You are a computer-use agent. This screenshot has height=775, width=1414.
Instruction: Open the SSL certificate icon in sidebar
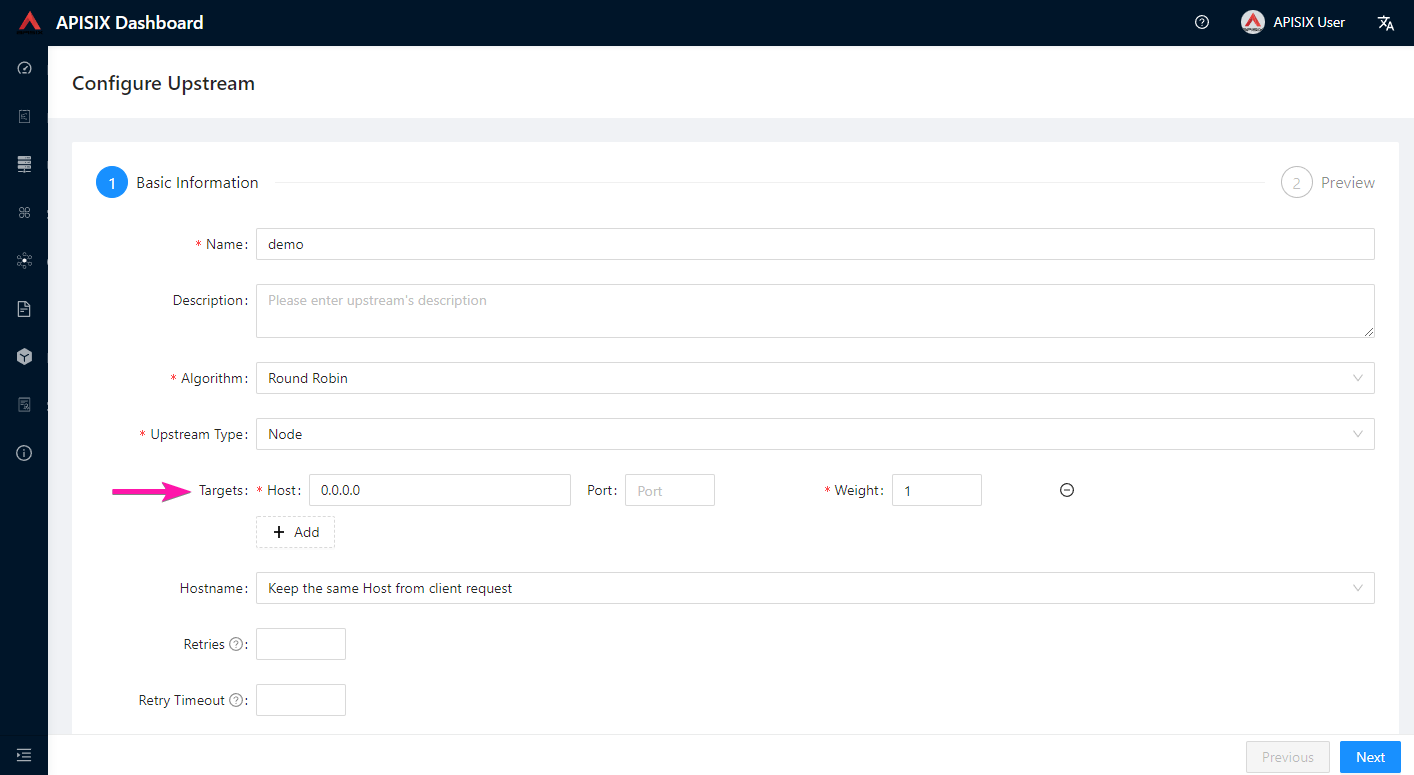tap(25, 404)
